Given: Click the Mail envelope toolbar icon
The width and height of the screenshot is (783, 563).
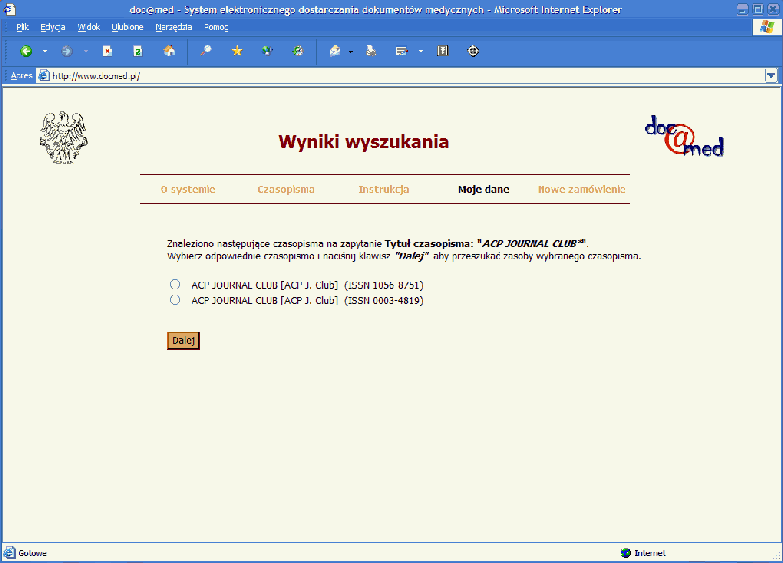Looking at the screenshot, I should point(333,50).
